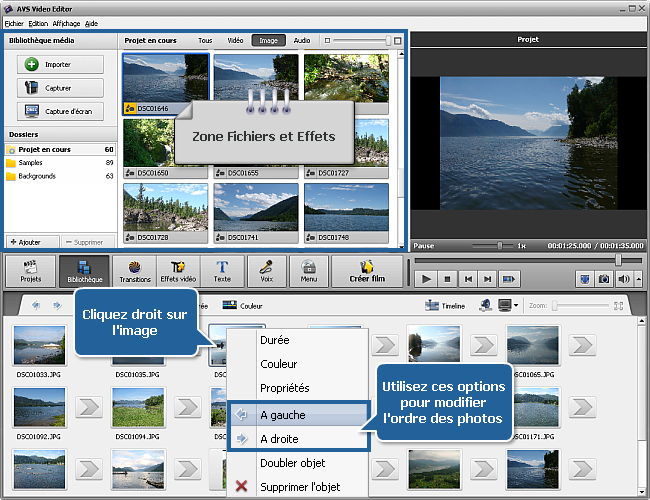Click the Créer film button
This screenshot has height=500, width=650.
[365, 270]
